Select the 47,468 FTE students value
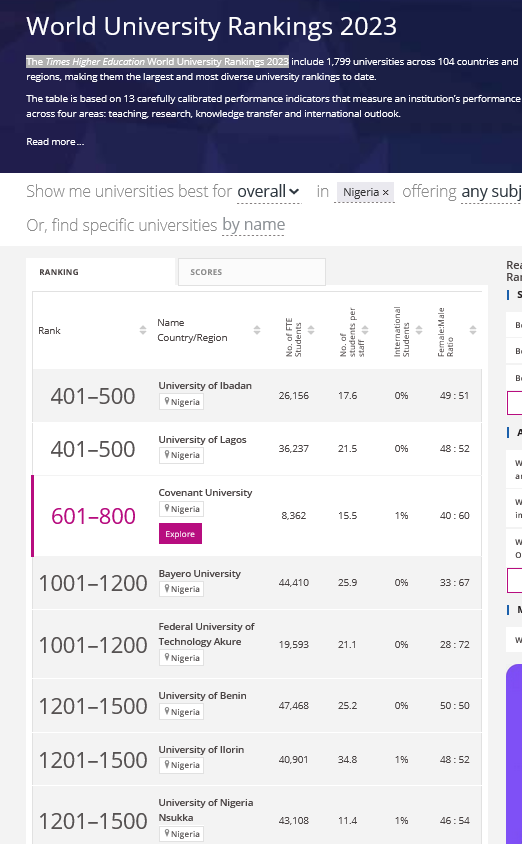Screen dimensions: 522x844 tap(294, 706)
